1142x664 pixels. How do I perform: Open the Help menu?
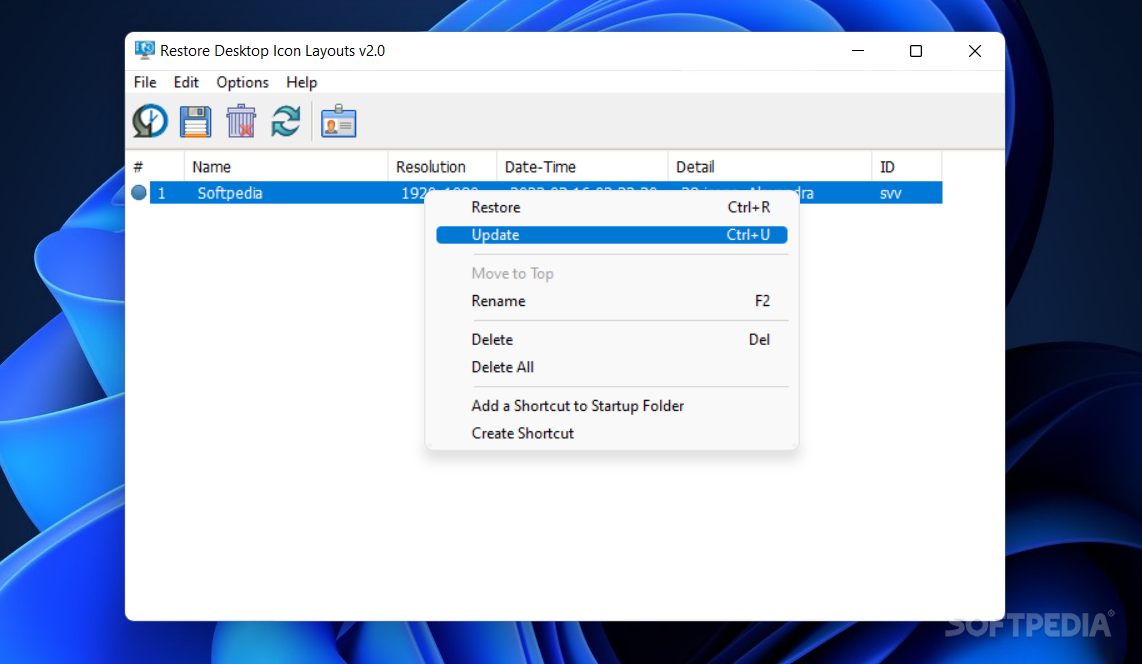tap(302, 82)
